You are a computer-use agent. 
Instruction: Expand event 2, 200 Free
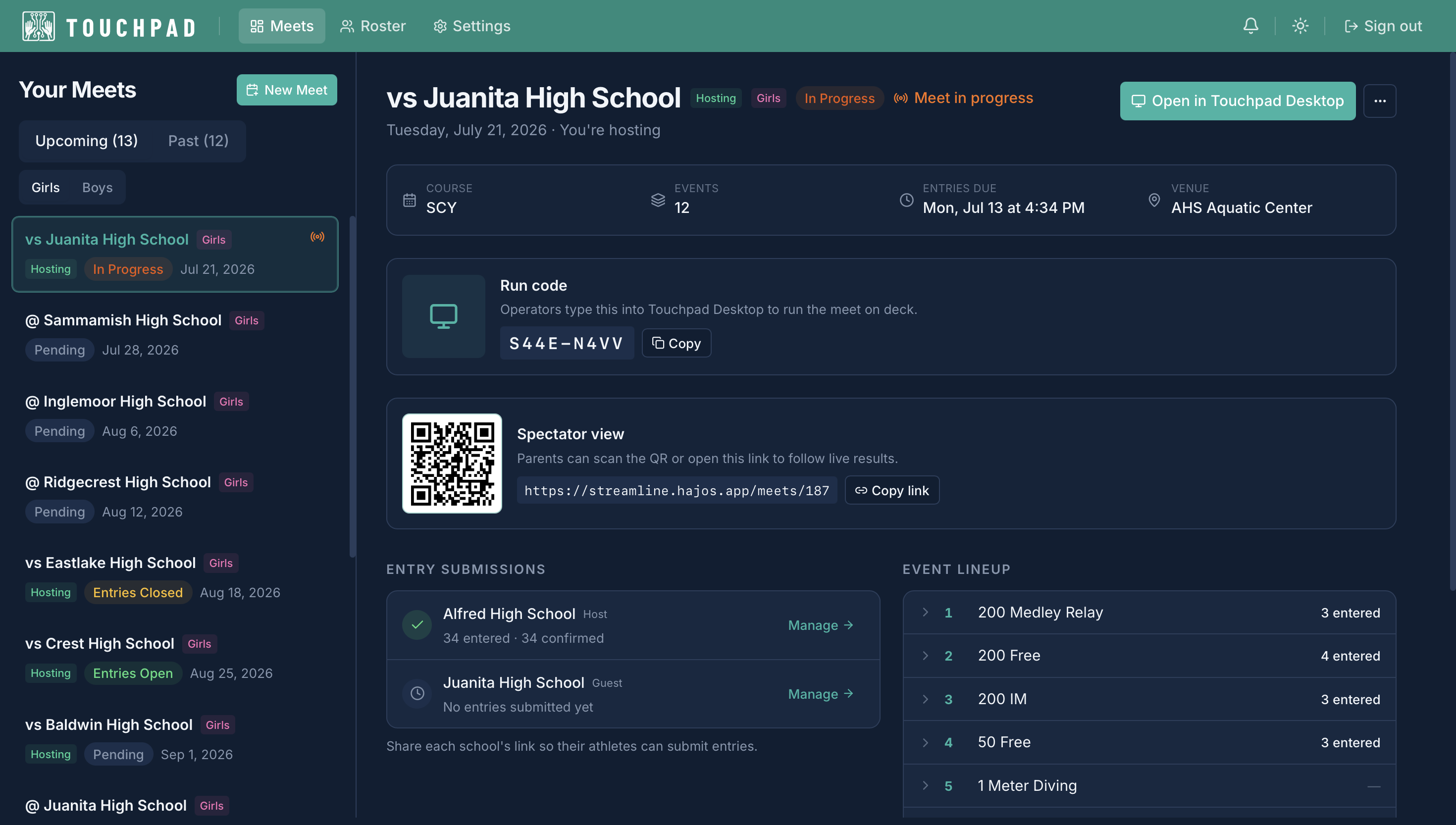pos(1149,656)
